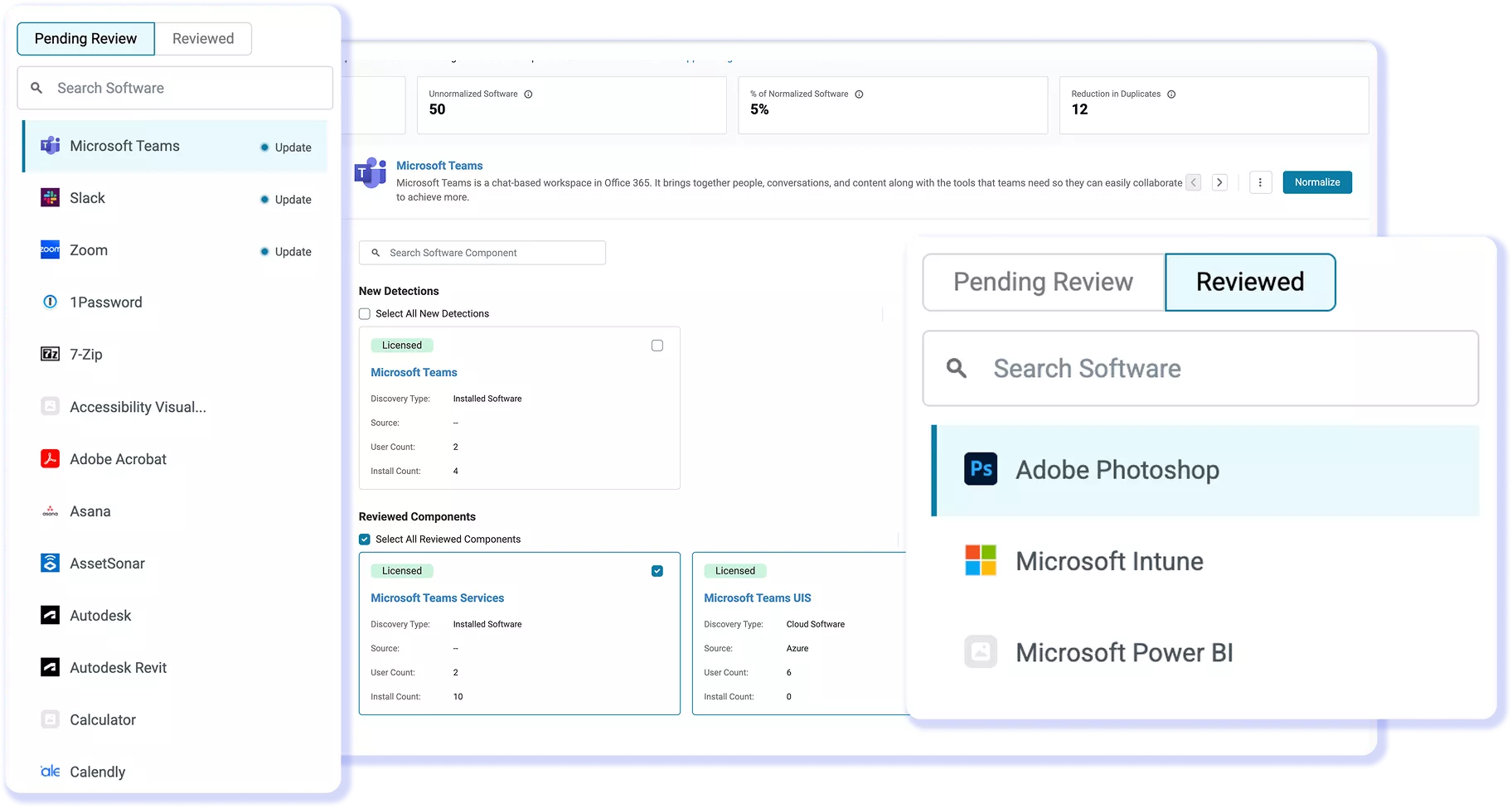Click Update badge next to Zoom

286,252
